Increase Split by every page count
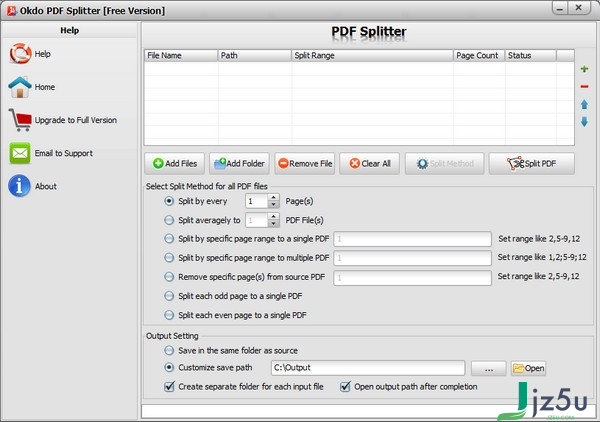Viewport: 600px width, 422px height. [x=273, y=198]
